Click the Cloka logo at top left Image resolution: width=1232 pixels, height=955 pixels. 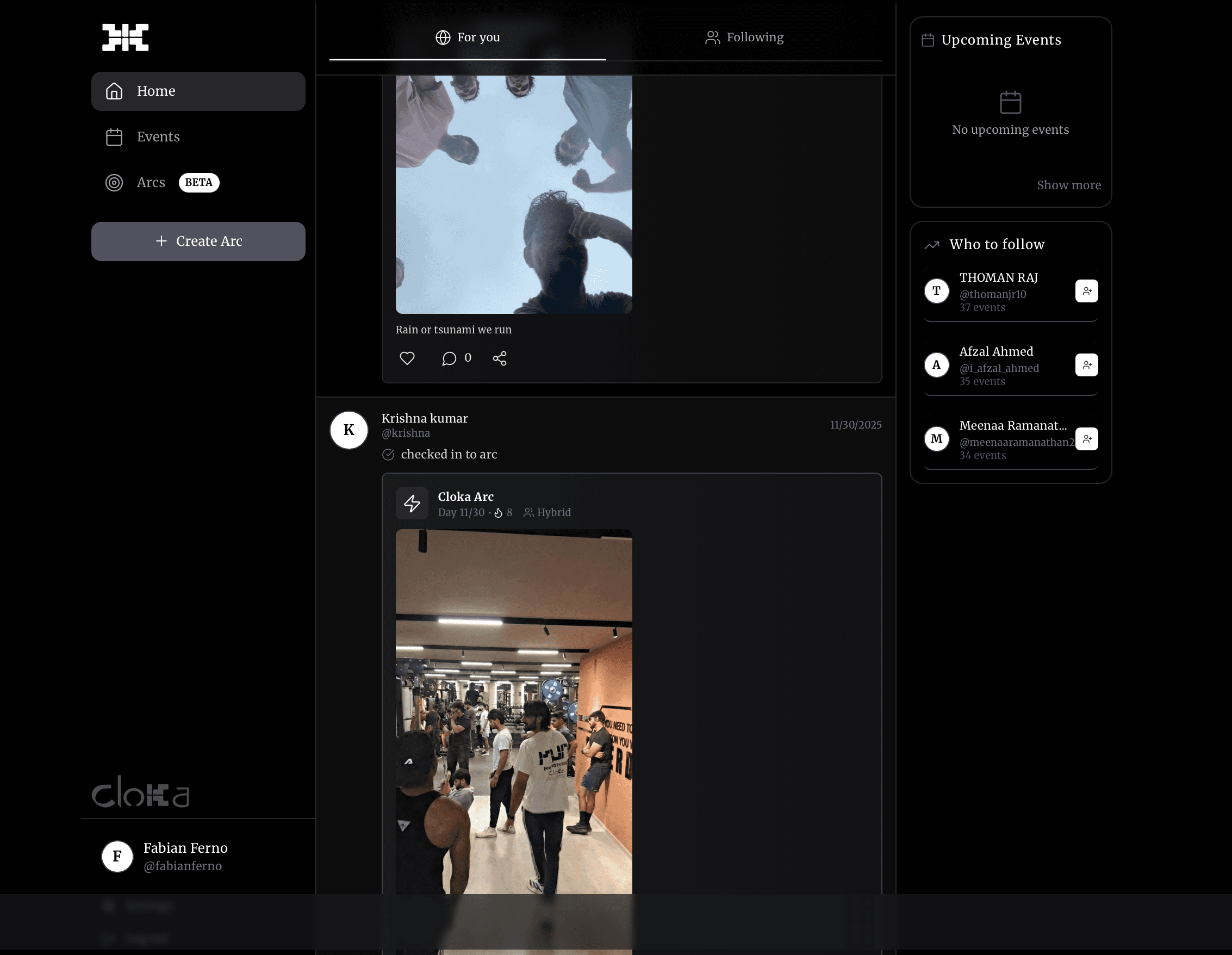[x=125, y=36]
